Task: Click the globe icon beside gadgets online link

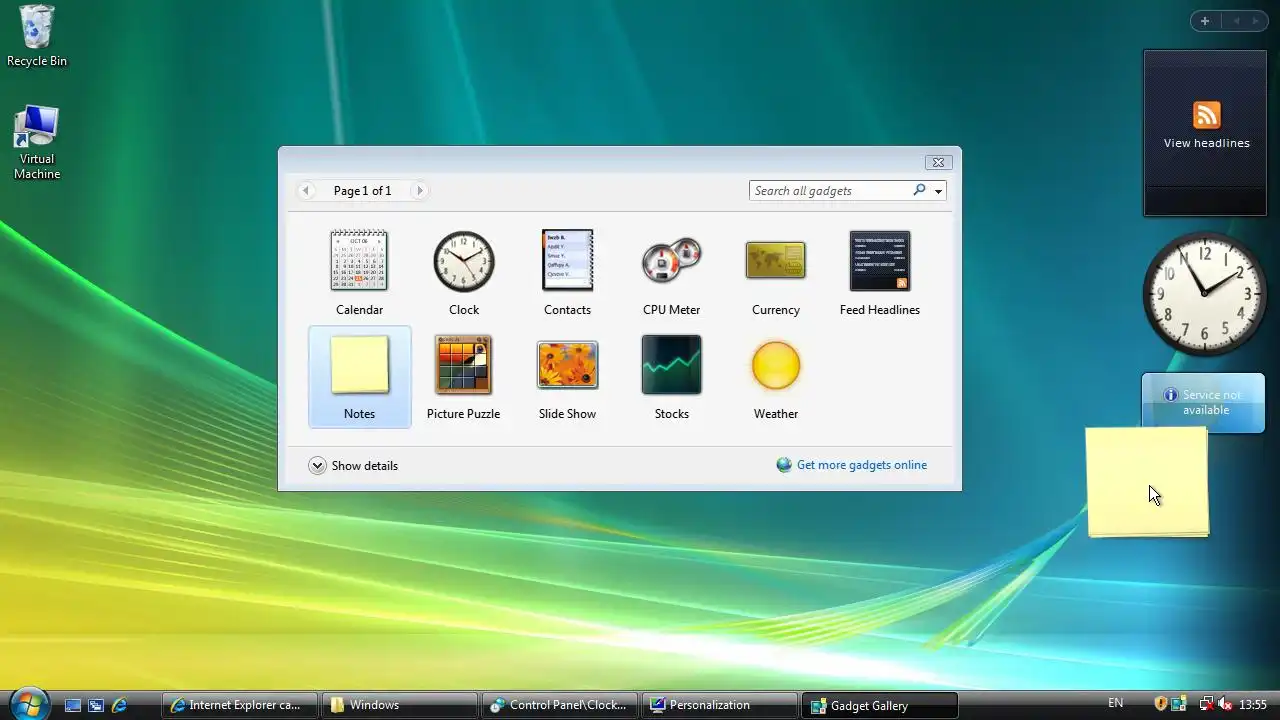Action: click(784, 465)
